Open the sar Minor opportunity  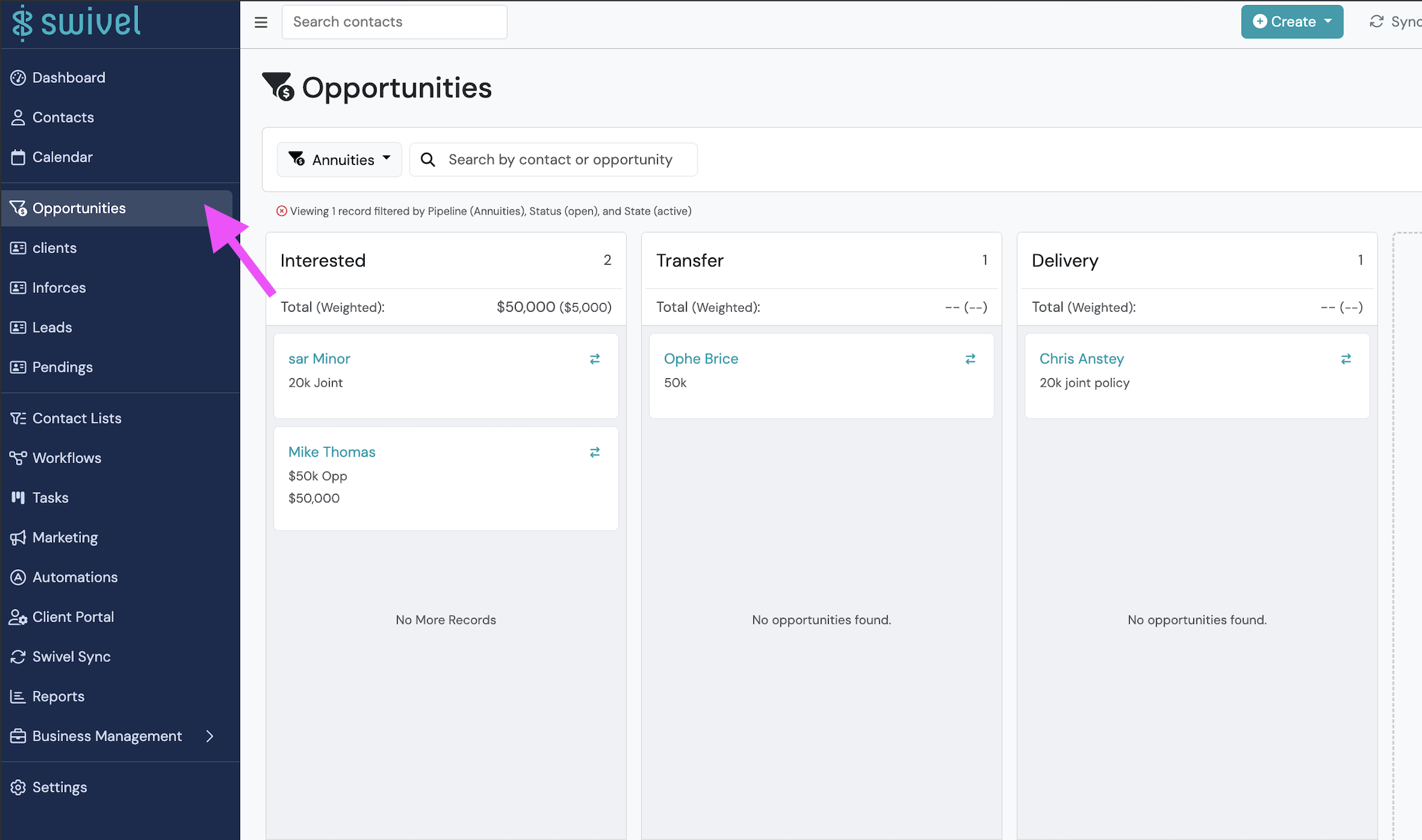click(x=319, y=359)
